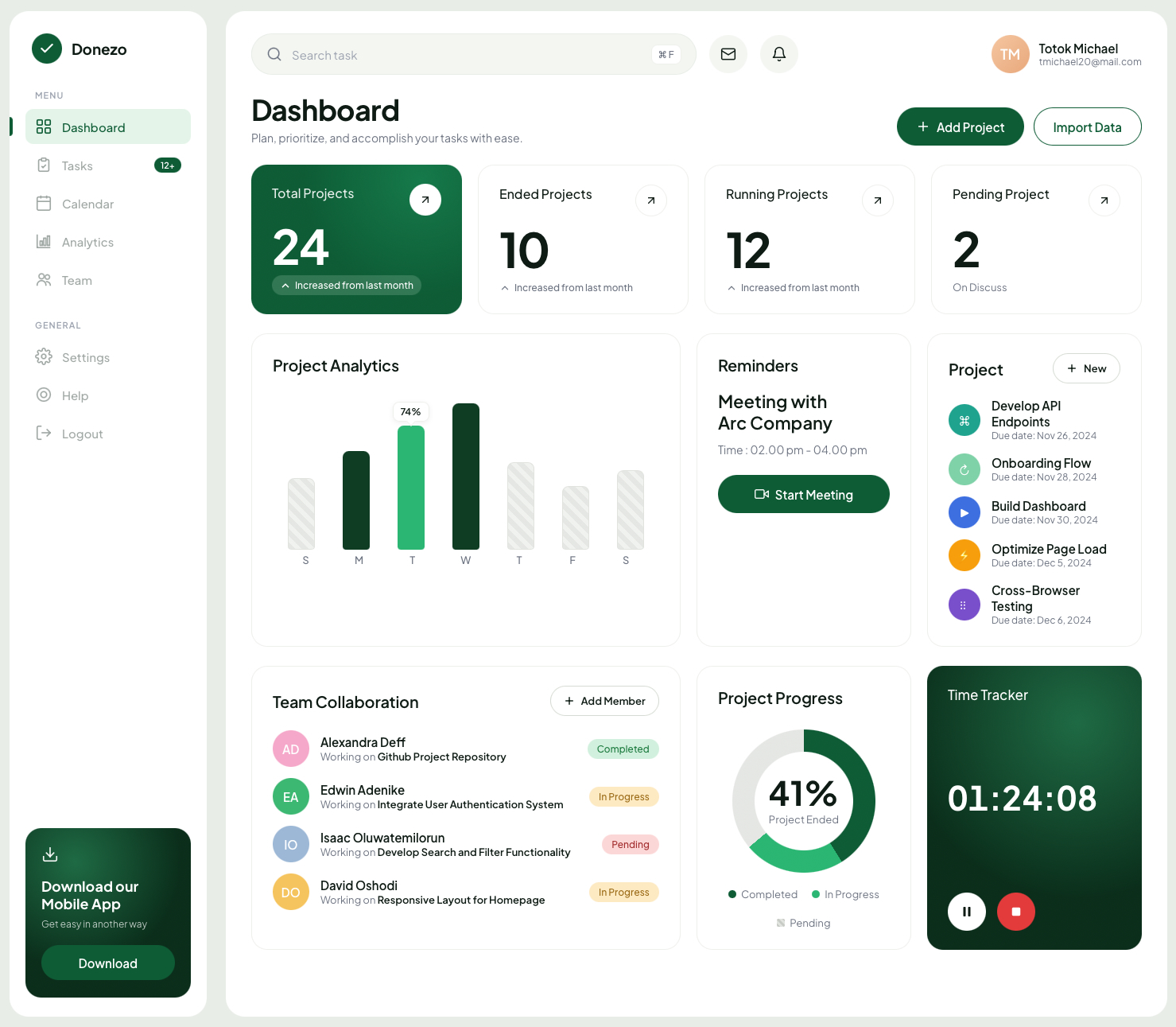Focus the Search task field
Viewport: 1176px width, 1027px height.
tap(474, 54)
